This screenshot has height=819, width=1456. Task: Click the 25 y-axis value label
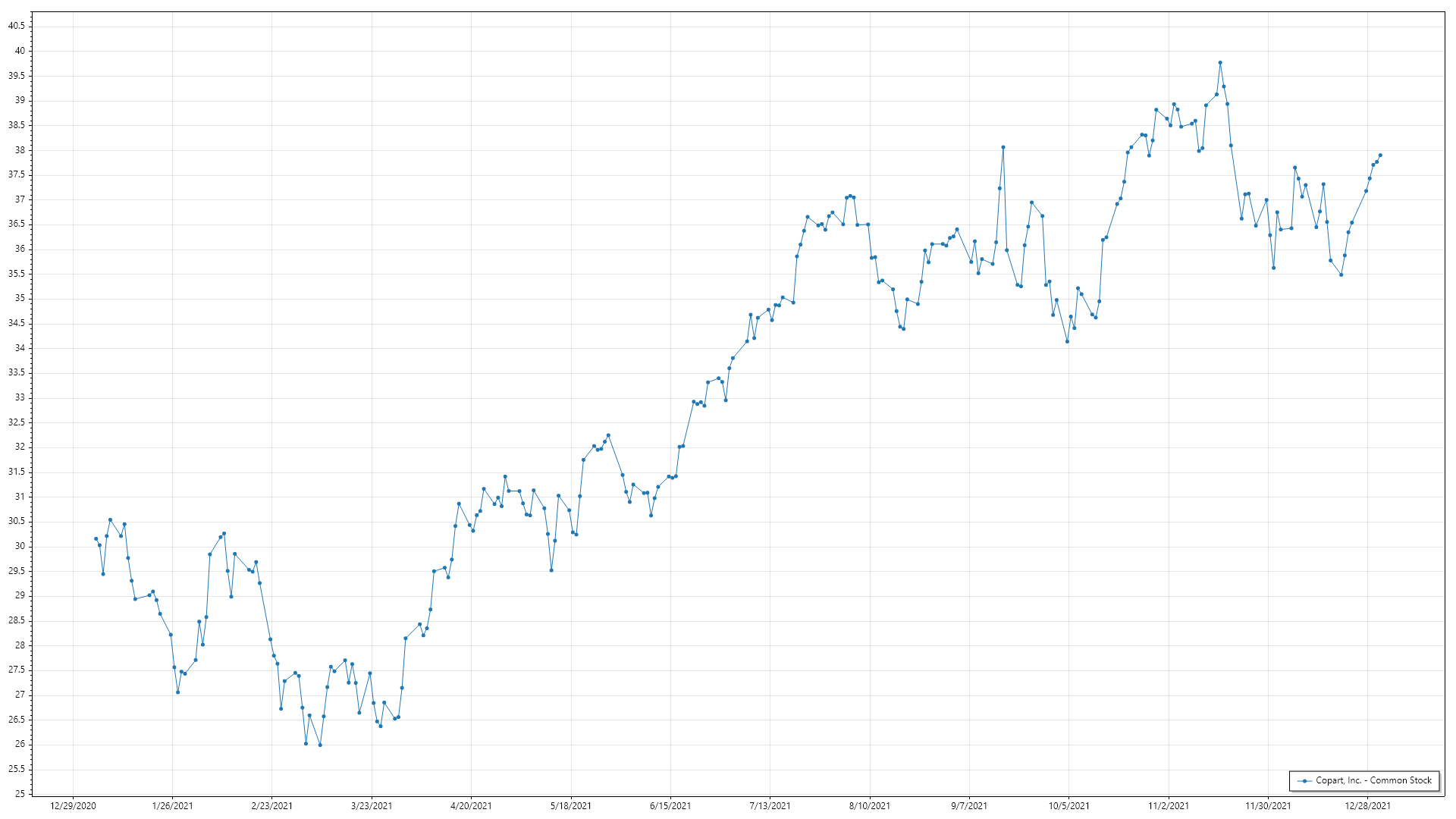[x=20, y=794]
